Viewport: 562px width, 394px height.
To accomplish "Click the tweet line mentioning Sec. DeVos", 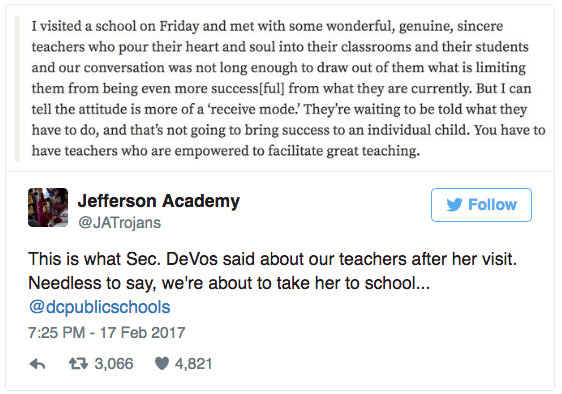I will (x=272, y=259).
